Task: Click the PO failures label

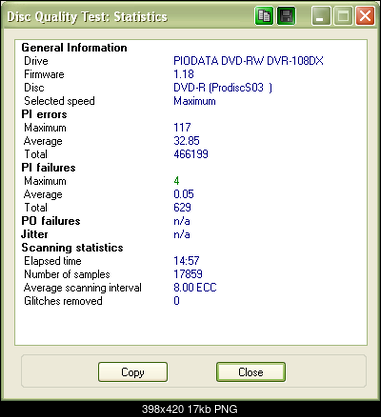Action: coord(51,221)
